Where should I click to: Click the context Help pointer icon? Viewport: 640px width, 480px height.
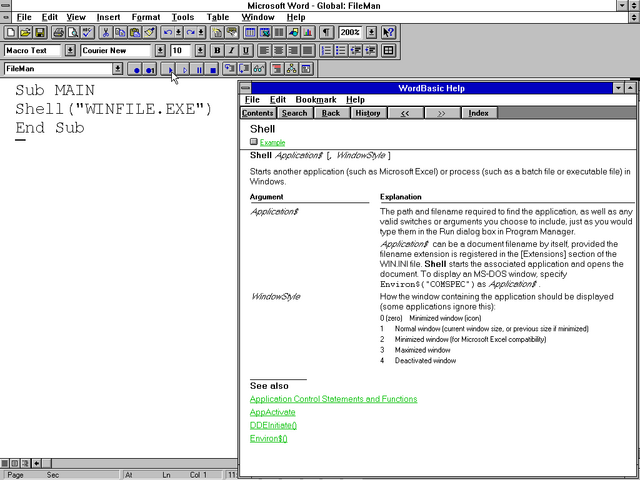[388, 32]
